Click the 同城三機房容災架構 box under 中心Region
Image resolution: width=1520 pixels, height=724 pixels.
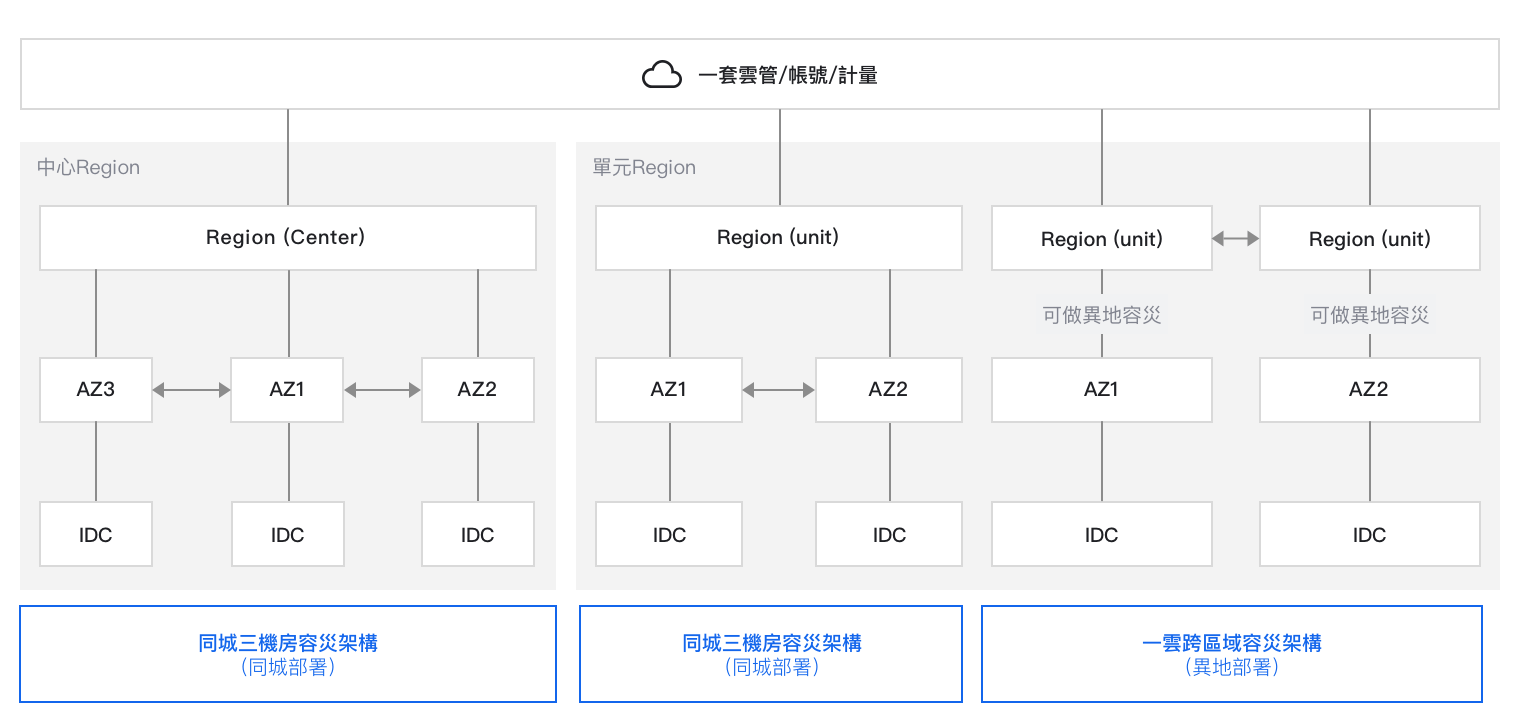288,654
